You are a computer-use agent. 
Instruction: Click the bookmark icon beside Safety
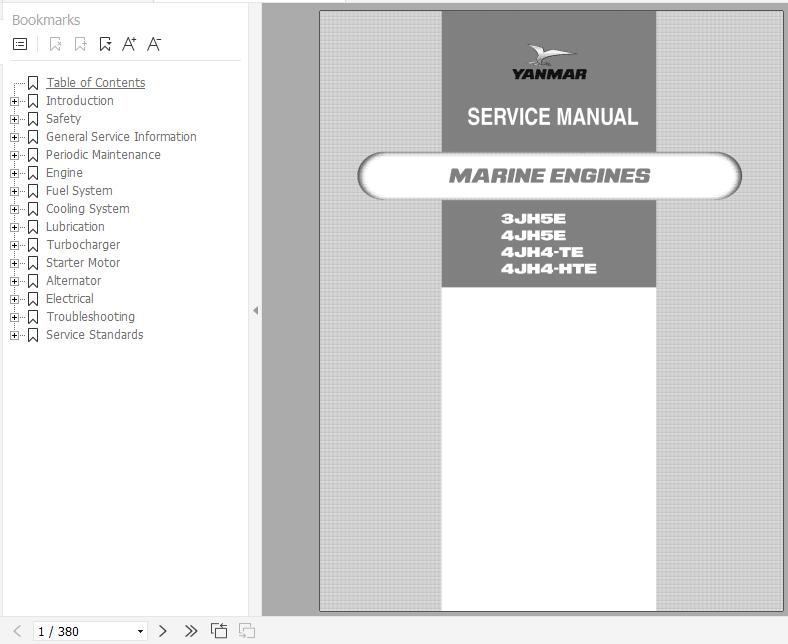click(33, 119)
